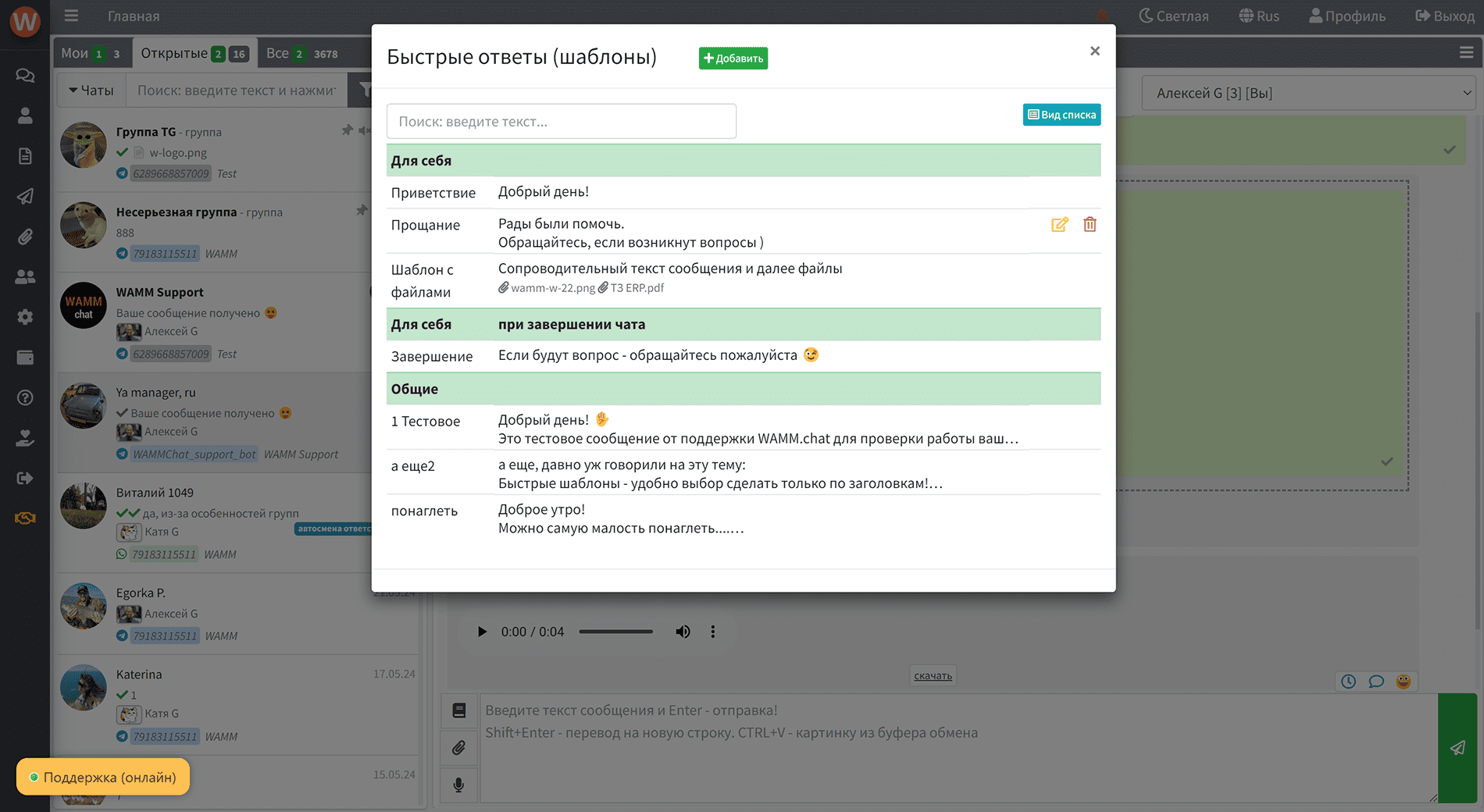Open the settings gear in left sidebar
Viewport: 1484px width, 812px height.
click(x=25, y=317)
